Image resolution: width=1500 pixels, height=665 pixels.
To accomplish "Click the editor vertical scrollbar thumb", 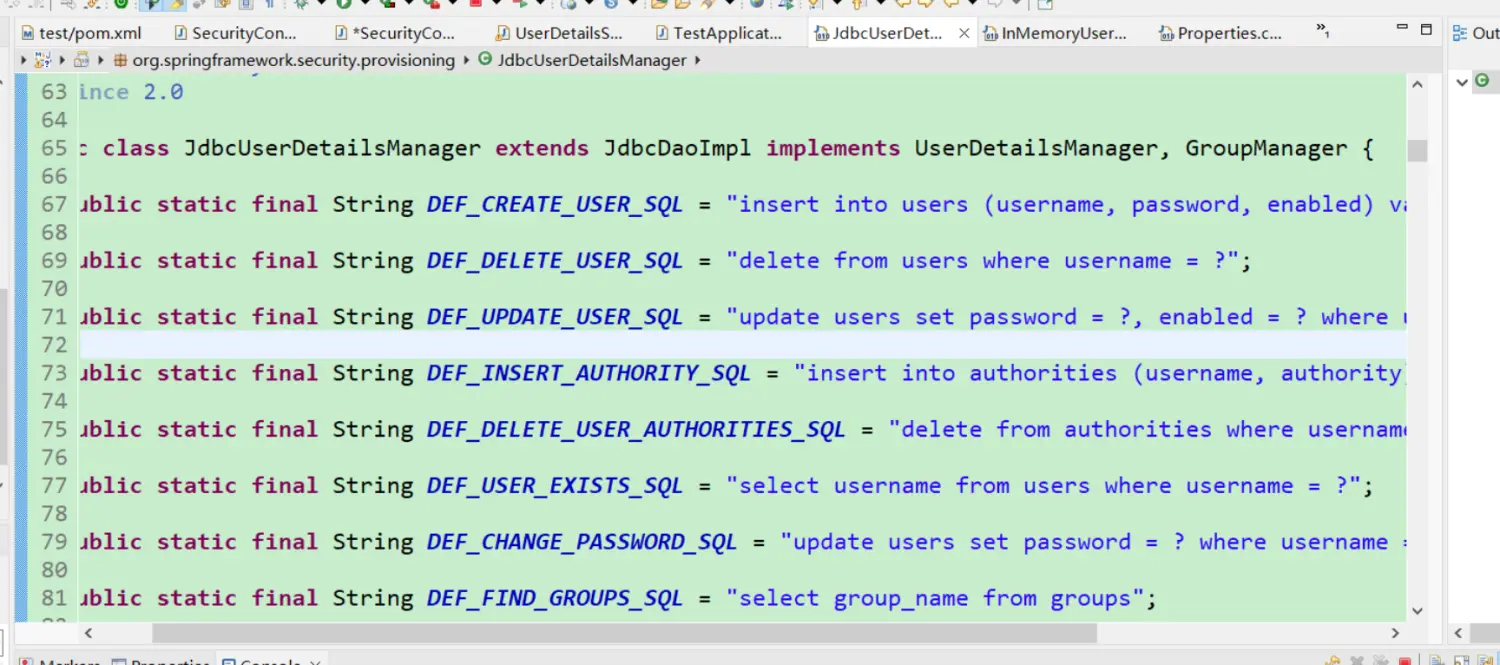I will click(1417, 151).
